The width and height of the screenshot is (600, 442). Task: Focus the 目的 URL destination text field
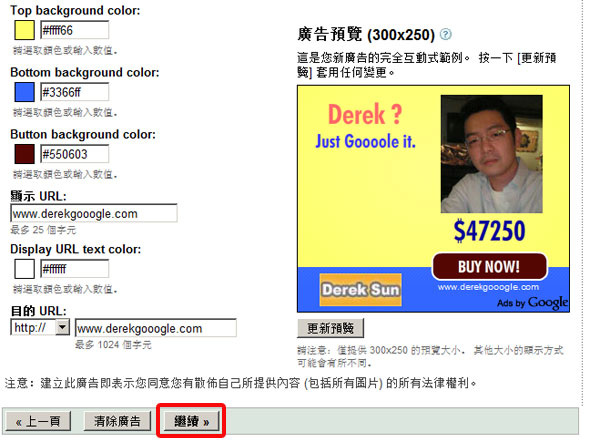pos(156,328)
